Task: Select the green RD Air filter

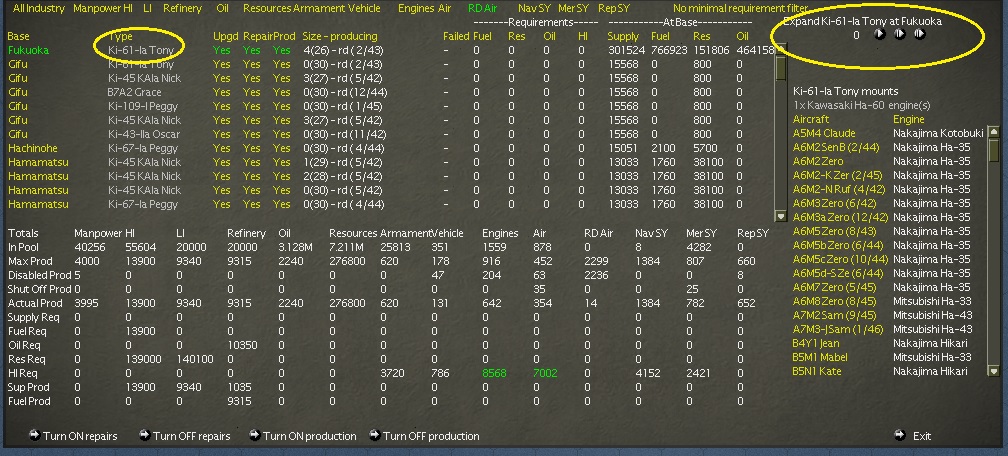Action: click(482, 8)
